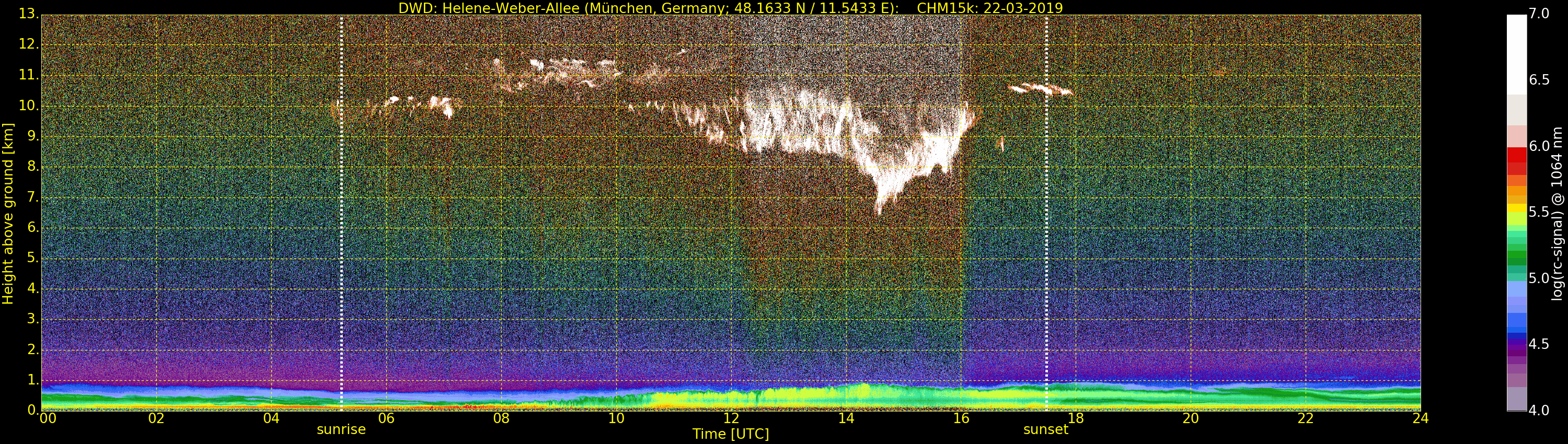The width and height of the screenshot is (1568, 444).
Task: Click colorbar tick value 6.0
Action: (1539, 146)
